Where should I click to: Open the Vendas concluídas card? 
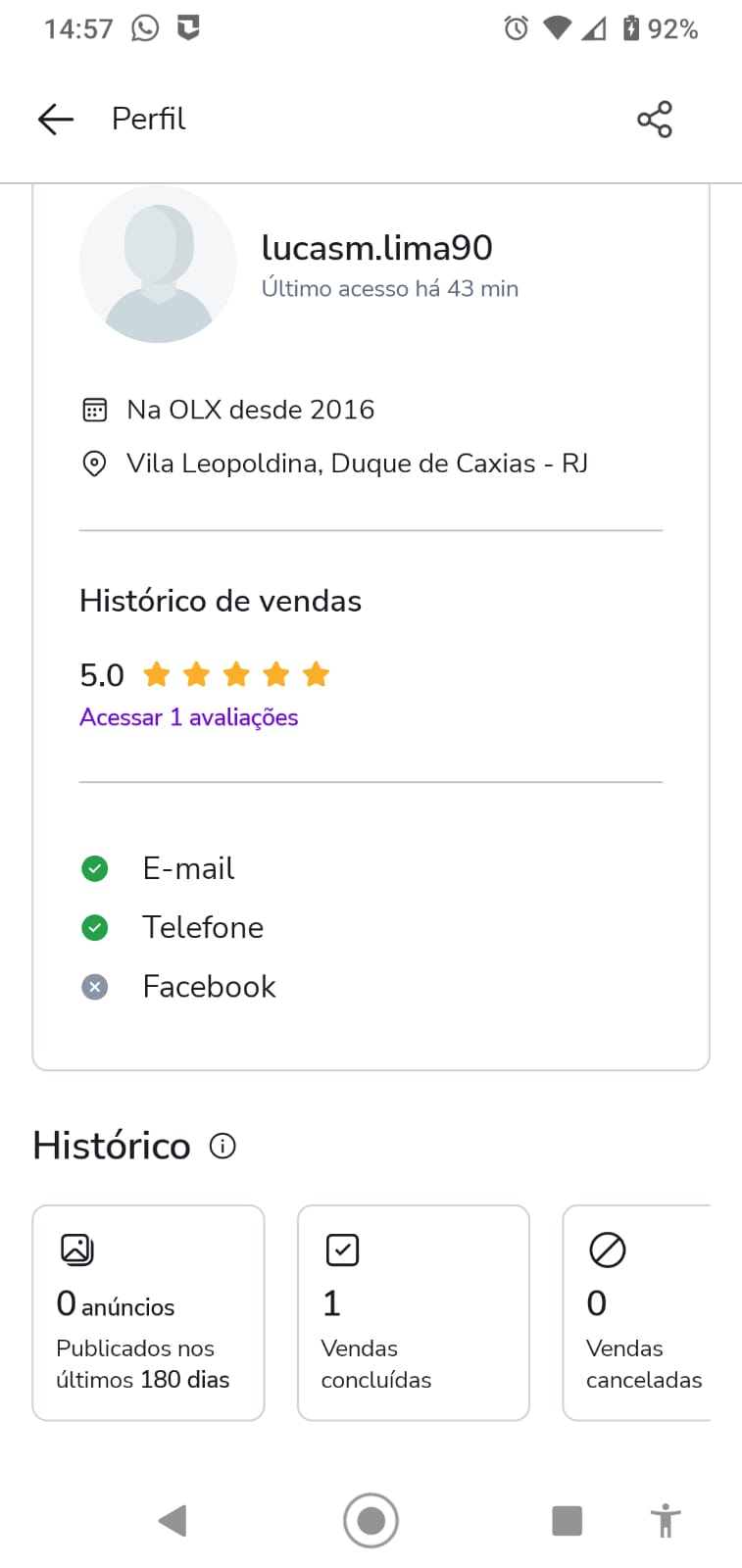413,1312
